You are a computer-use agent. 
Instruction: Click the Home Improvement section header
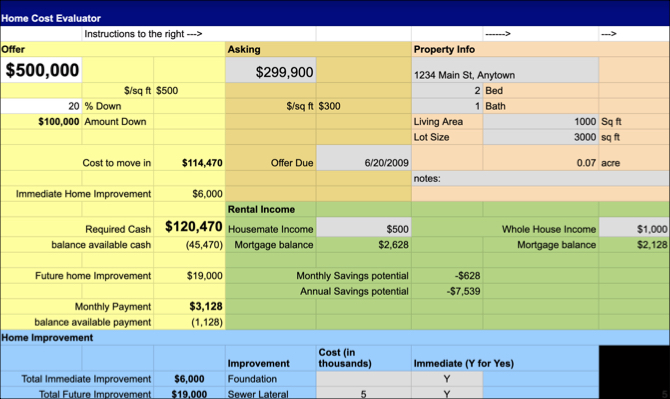(x=47, y=337)
